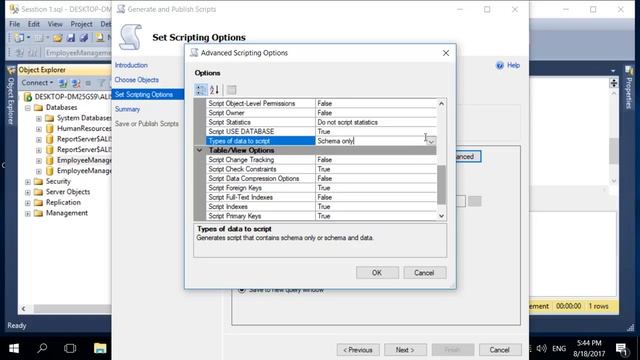
Task: Click the options grid scroll-down arrow
Action: pos(441,216)
